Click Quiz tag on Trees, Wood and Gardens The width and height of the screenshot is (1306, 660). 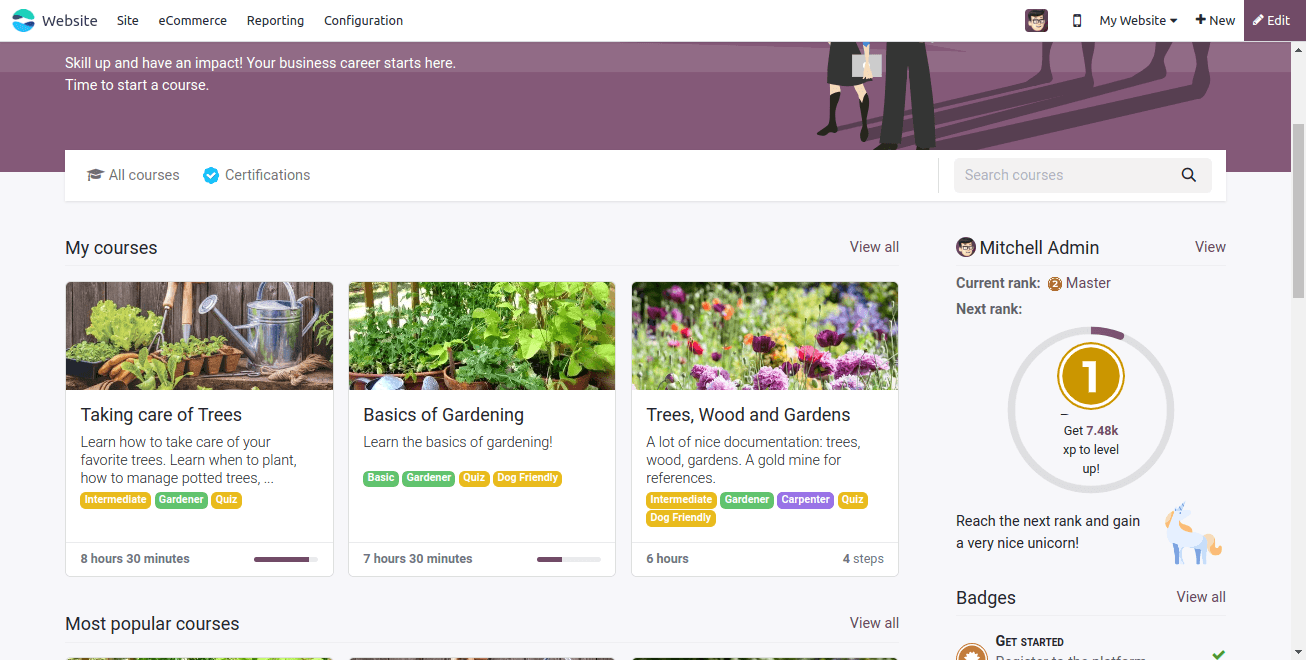[852, 500]
